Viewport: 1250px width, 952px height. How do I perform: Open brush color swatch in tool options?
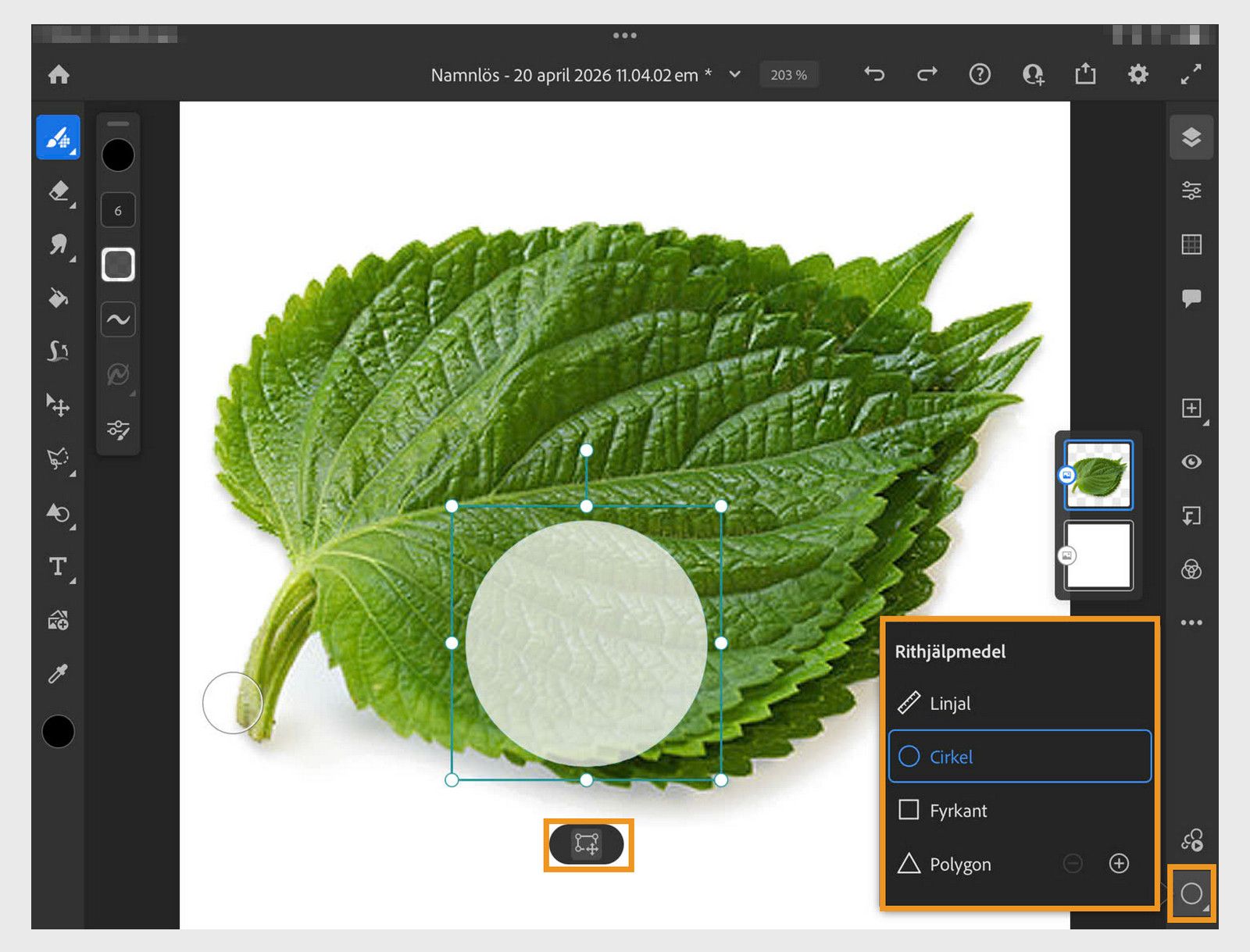118,155
